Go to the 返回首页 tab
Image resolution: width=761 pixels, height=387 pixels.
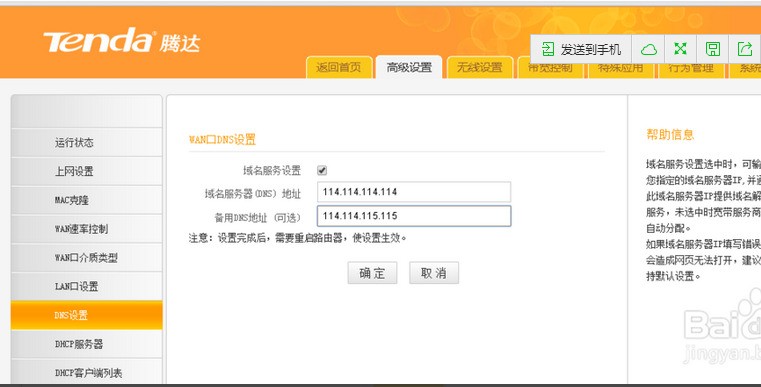(339, 67)
